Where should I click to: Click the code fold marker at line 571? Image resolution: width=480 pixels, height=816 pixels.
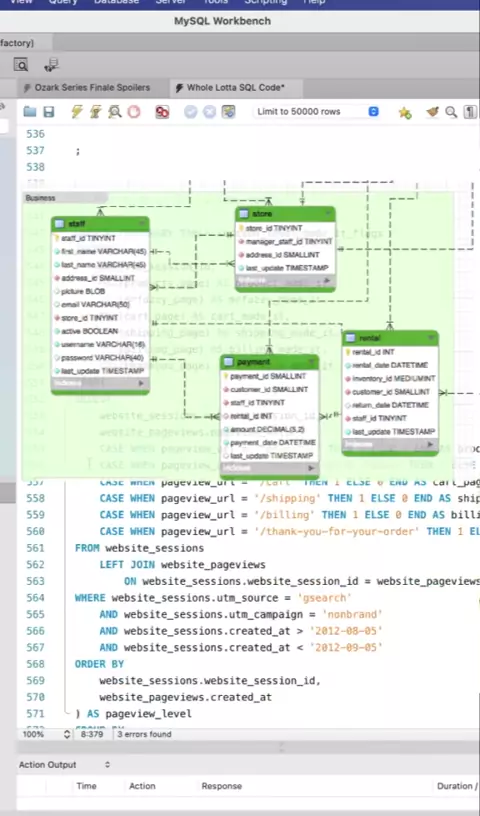(x=66, y=712)
